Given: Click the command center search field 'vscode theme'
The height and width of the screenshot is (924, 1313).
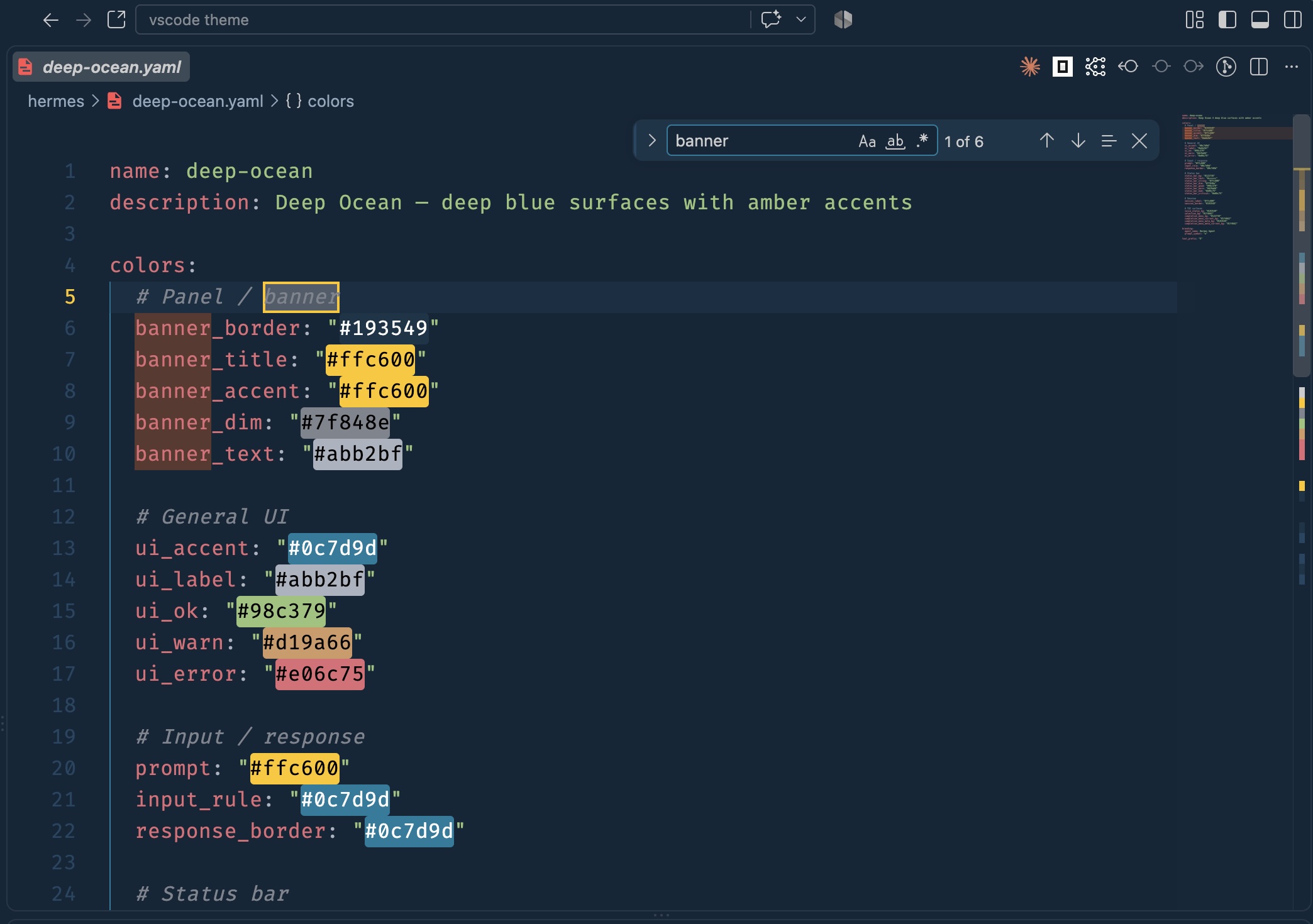Looking at the screenshot, I should pos(443,19).
